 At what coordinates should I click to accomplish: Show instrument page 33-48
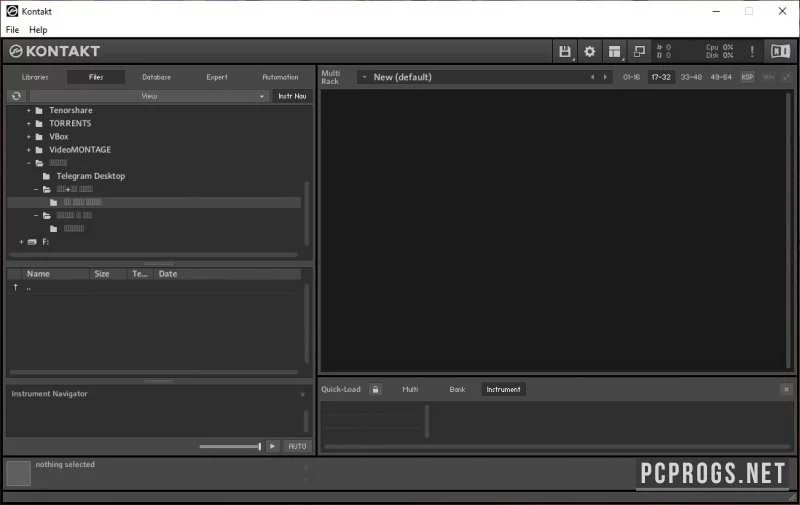tap(691, 77)
